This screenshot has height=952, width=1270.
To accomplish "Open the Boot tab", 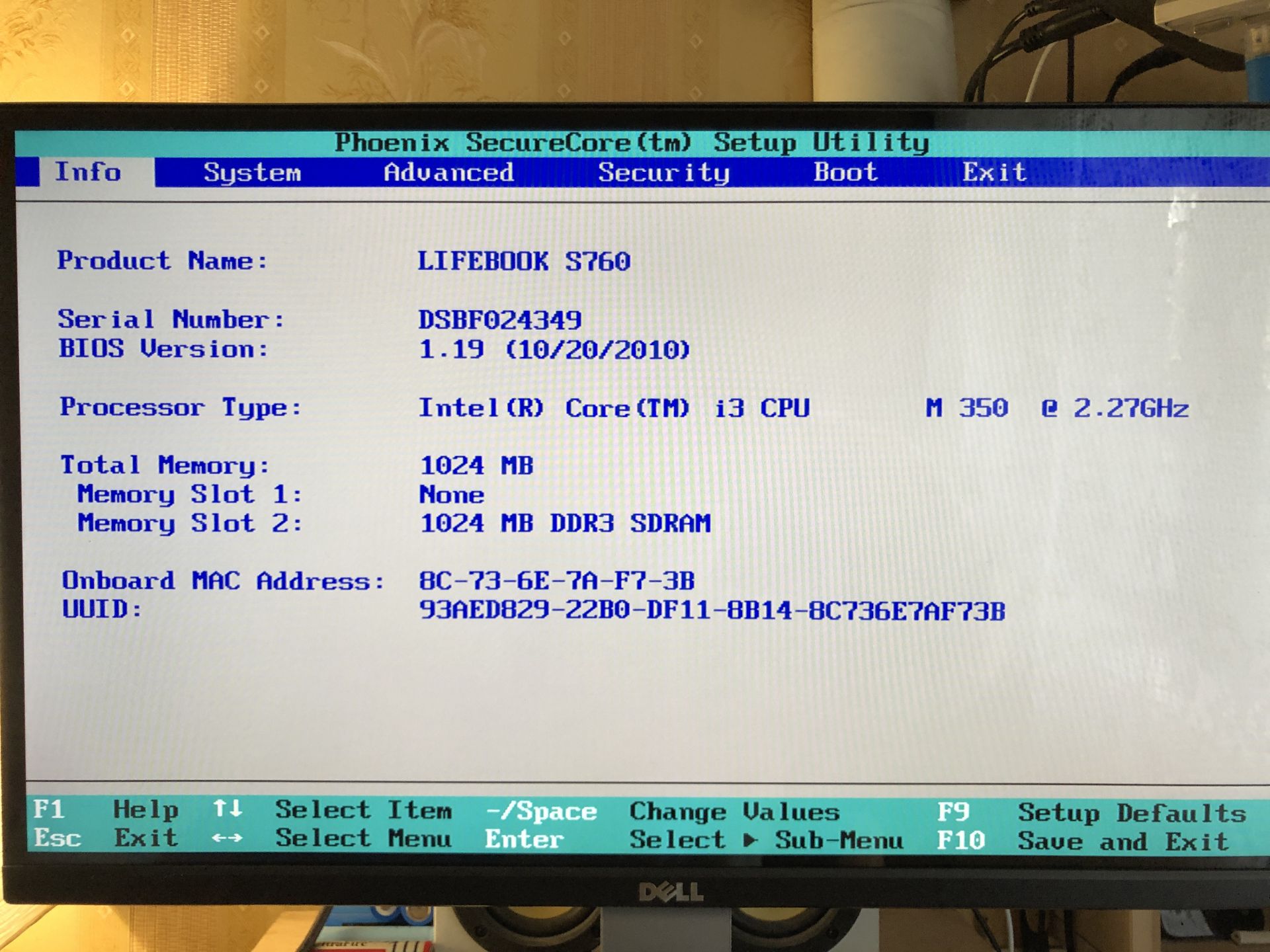I will 845,173.
